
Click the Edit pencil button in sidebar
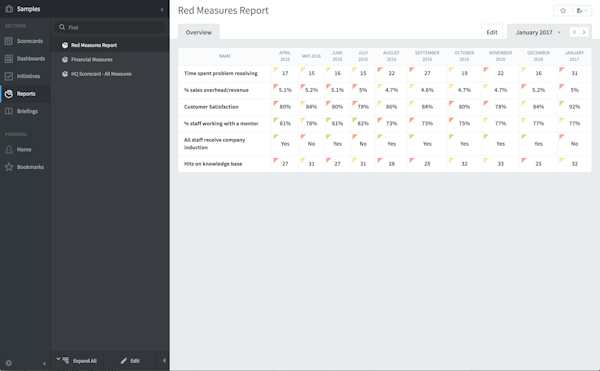click(x=130, y=361)
